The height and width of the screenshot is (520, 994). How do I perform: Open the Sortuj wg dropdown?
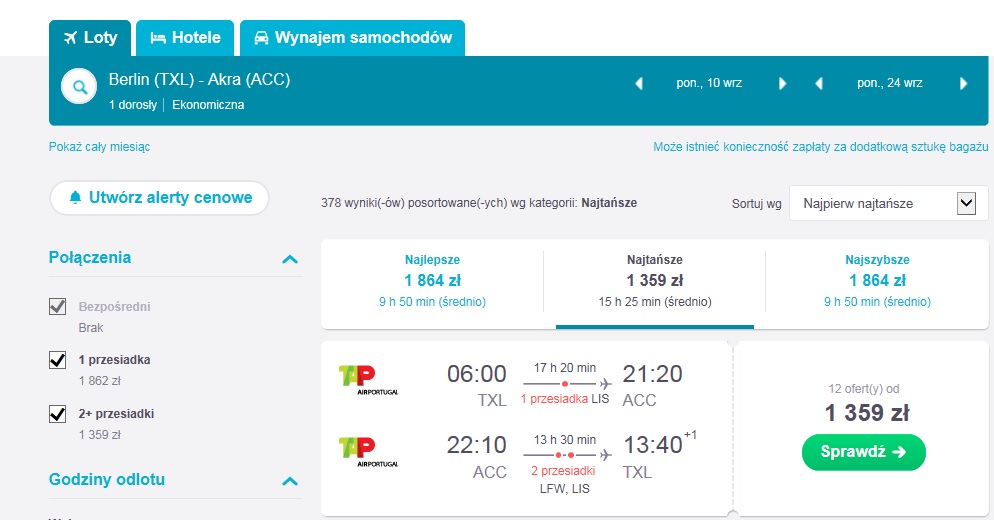click(x=888, y=204)
